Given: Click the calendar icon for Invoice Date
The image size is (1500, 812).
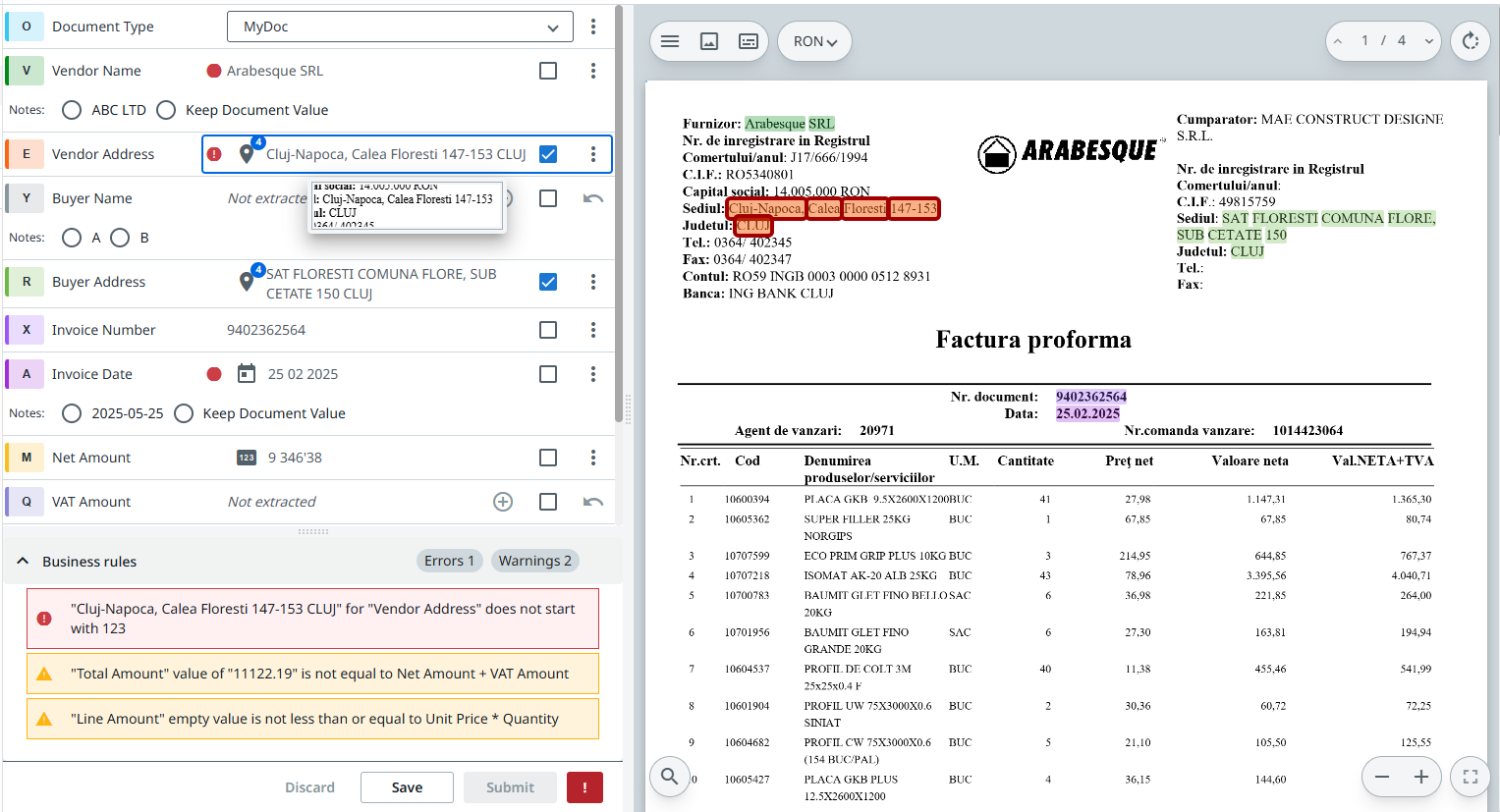Looking at the screenshot, I should click(247, 374).
